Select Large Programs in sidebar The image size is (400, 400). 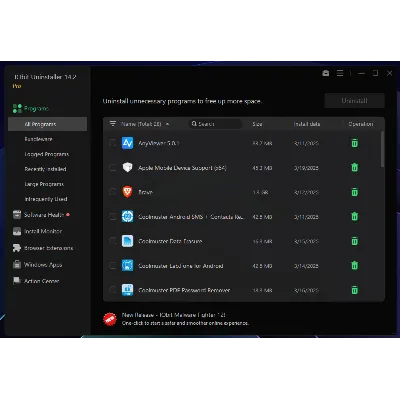[44, 184]
